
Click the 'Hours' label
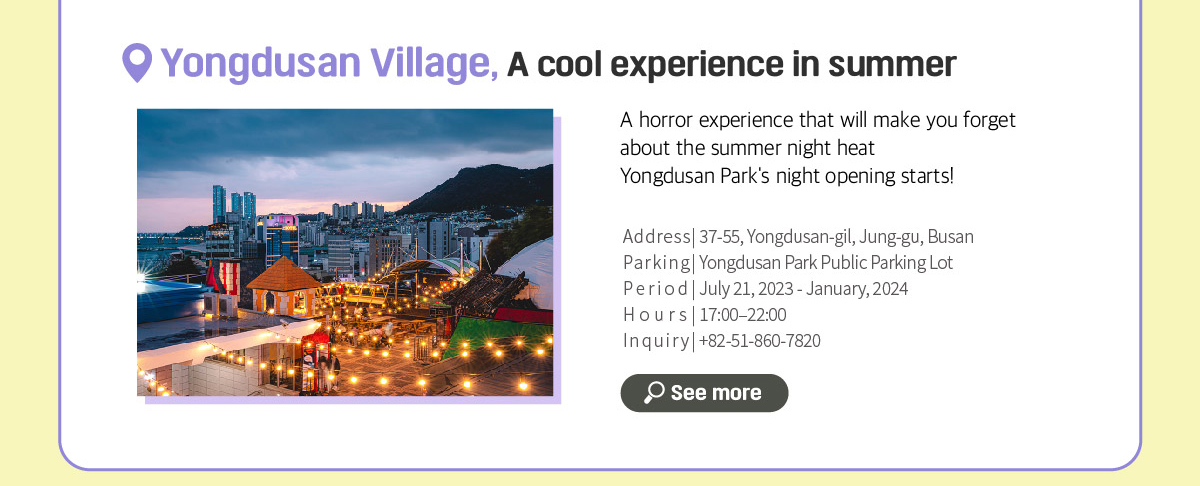[x=656, y=315]
